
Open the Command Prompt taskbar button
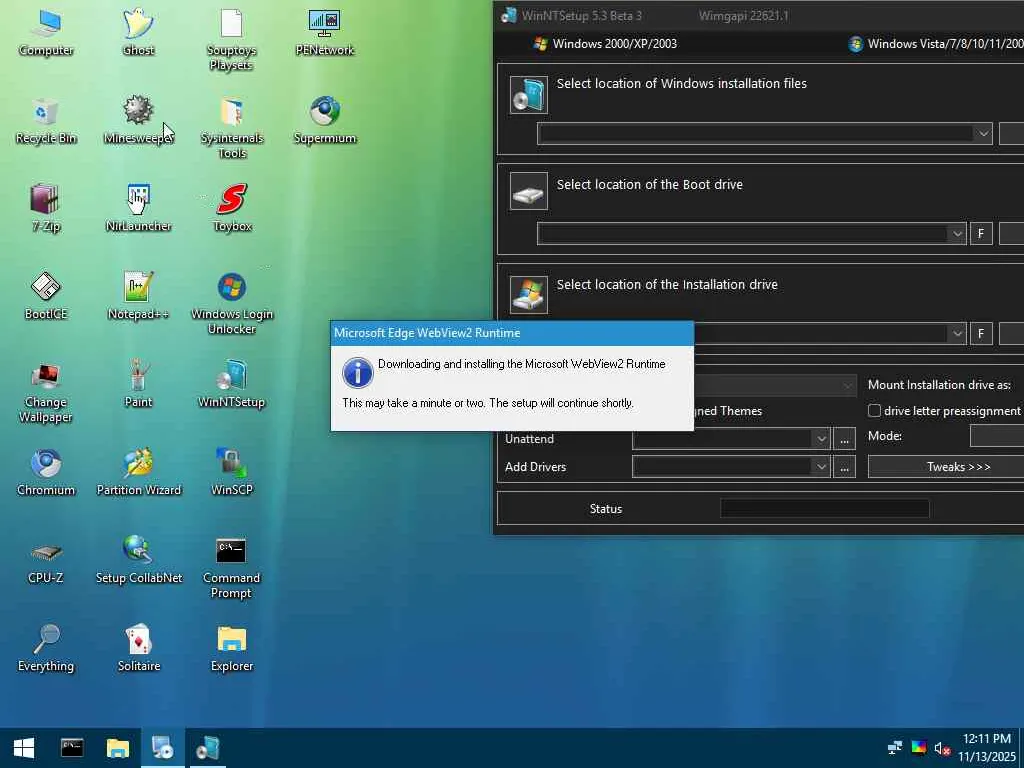[72, 748]
